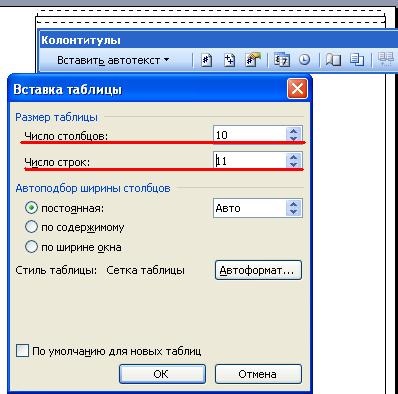398x394 pixels.
Task: Increase Число столбцов with the up arrow
Action: coord(294,131)
